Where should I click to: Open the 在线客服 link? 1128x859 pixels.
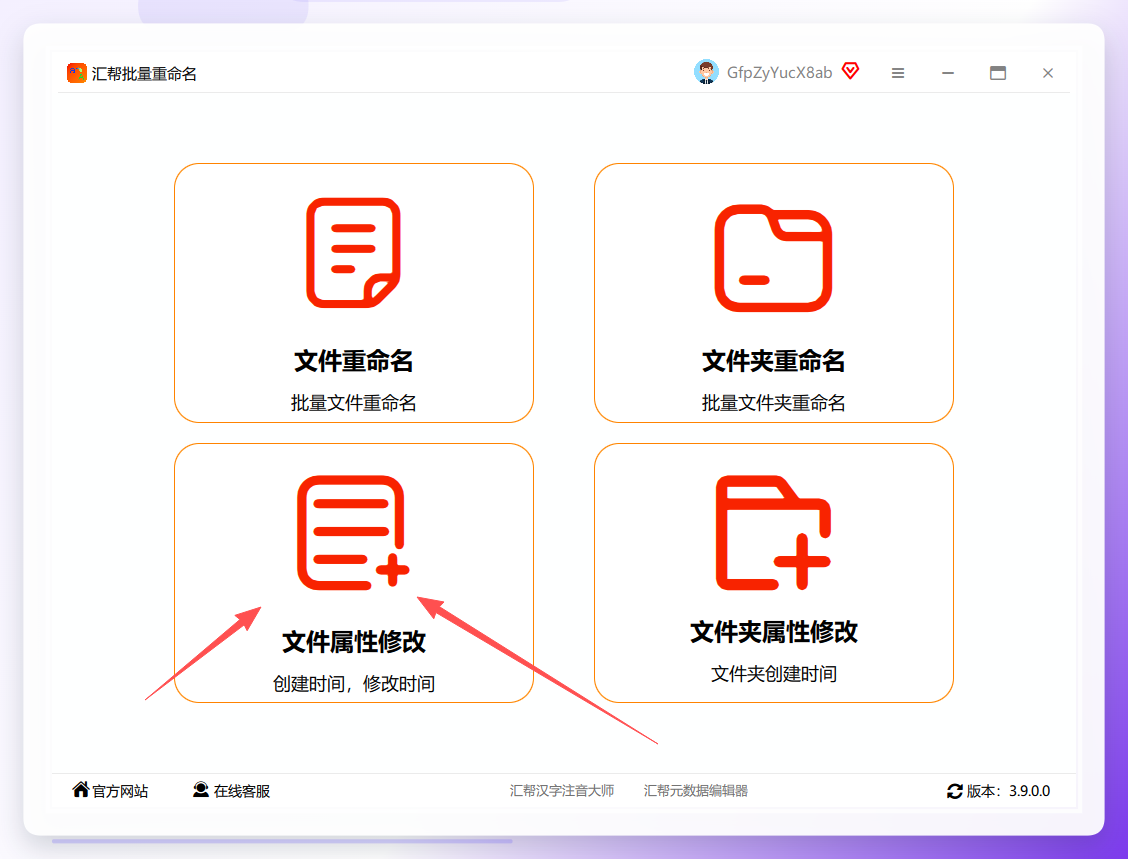pos(242,791)
